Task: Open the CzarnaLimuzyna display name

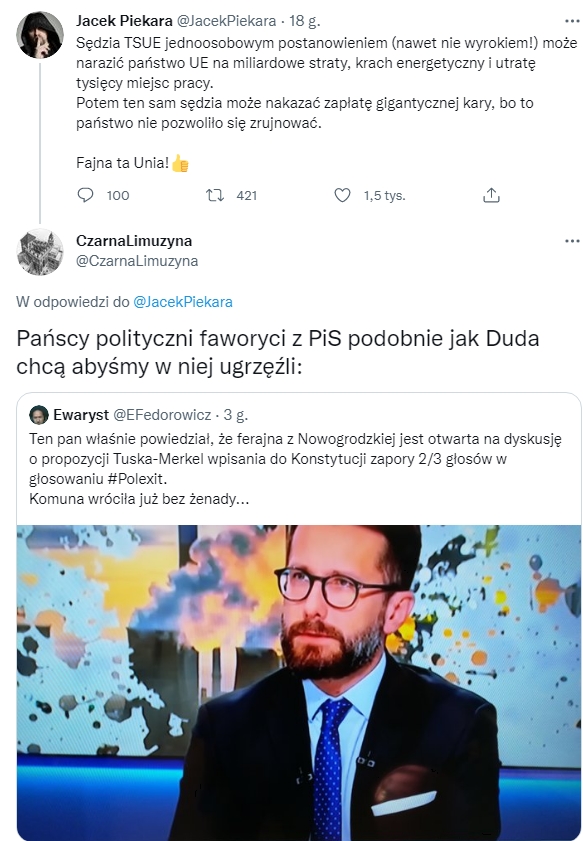Action: click(134, 241)
